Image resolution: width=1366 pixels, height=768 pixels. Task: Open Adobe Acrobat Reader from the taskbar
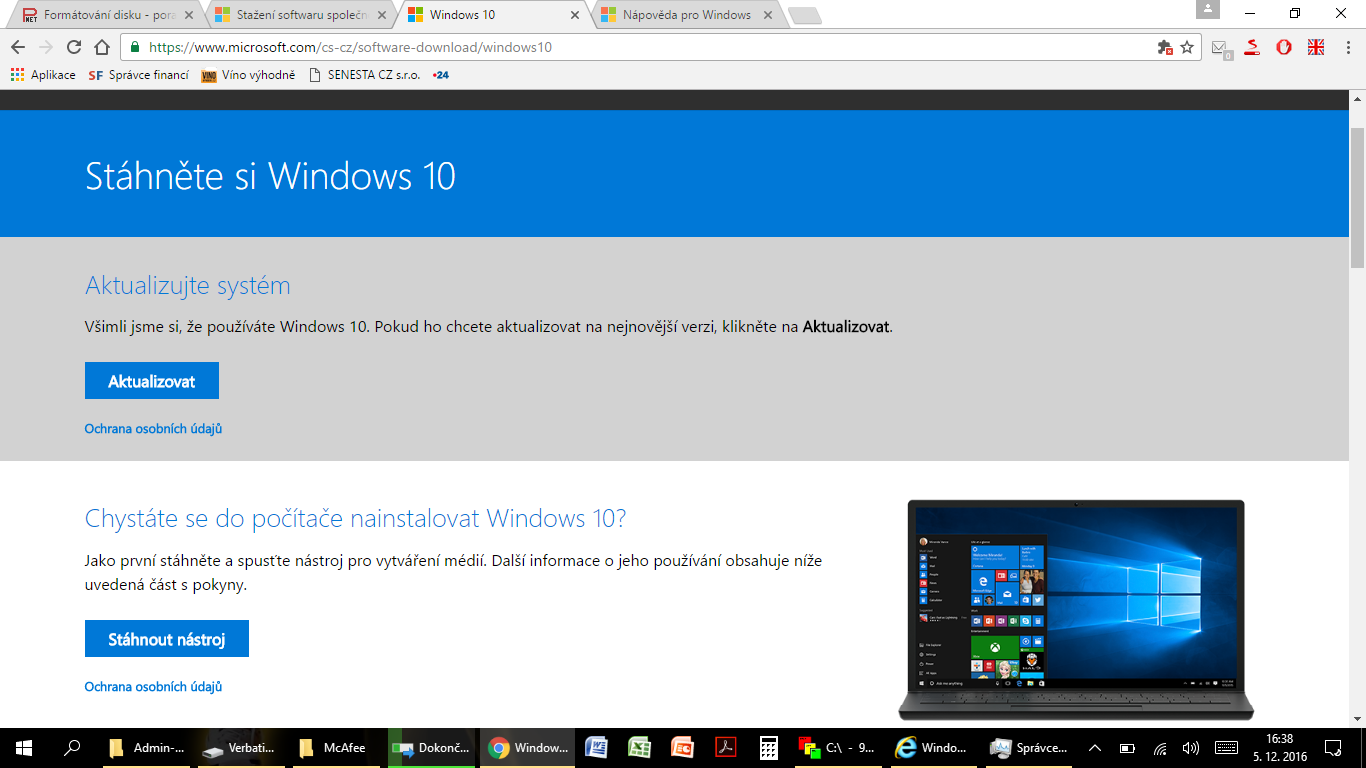(726, 747)
